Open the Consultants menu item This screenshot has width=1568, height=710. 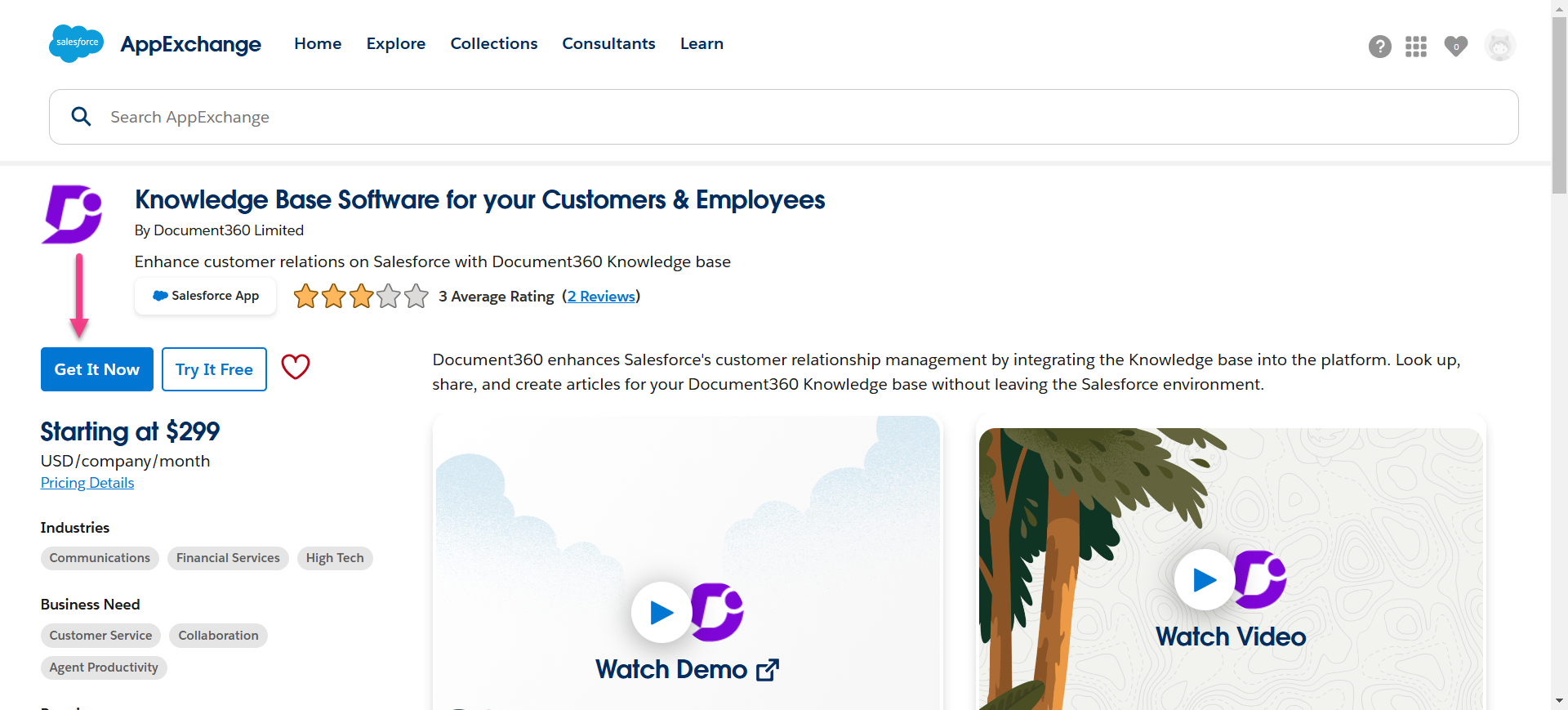[x=608, y=43]
